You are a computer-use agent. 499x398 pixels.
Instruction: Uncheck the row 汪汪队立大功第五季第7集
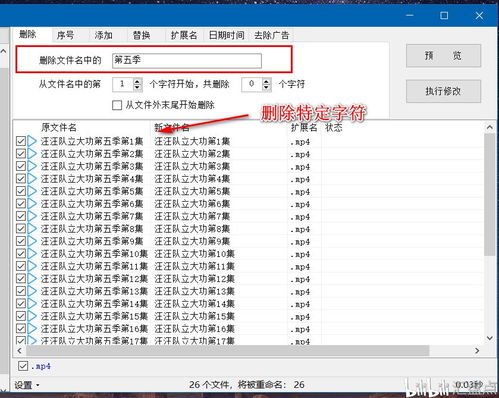(x=21, y=216)
